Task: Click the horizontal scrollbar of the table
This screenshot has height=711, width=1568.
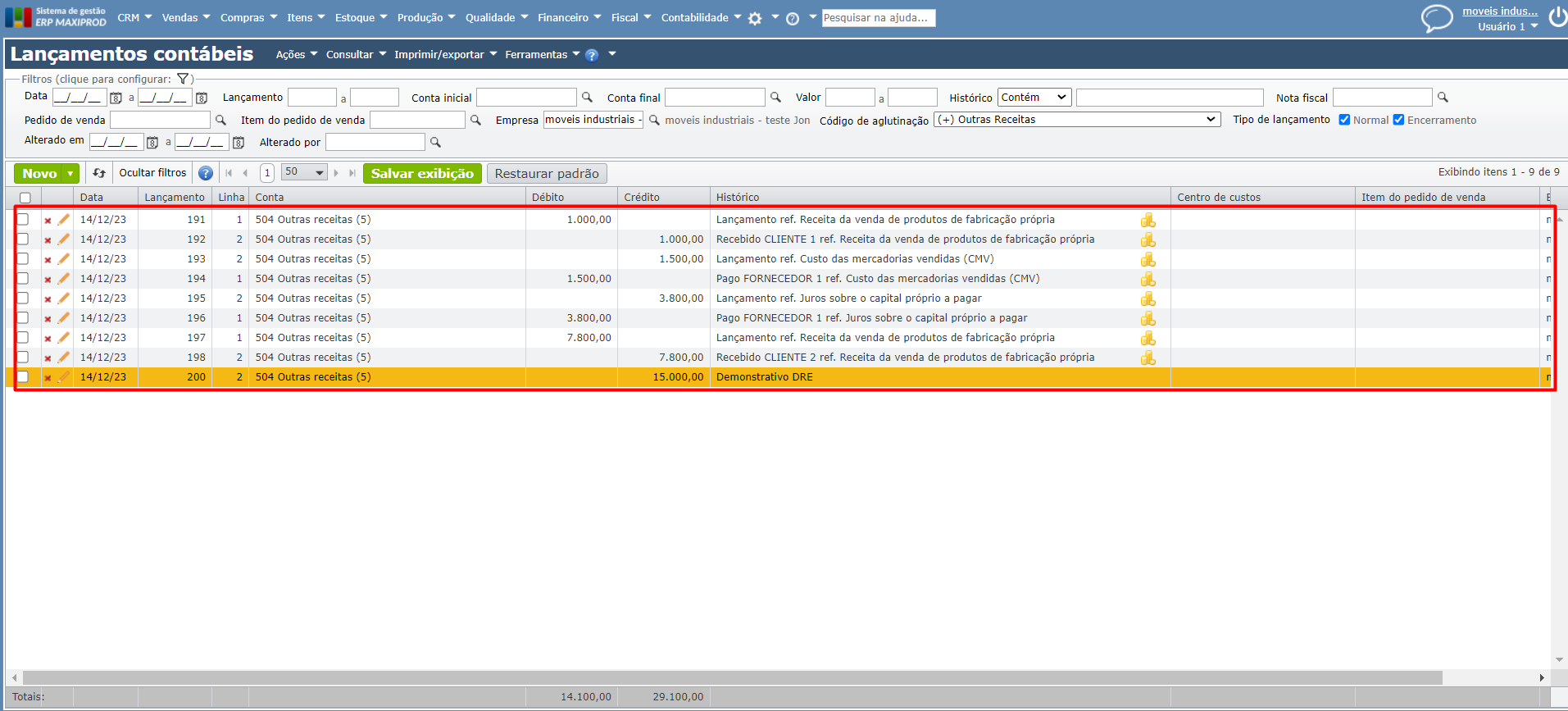Action: coord(732,677)
